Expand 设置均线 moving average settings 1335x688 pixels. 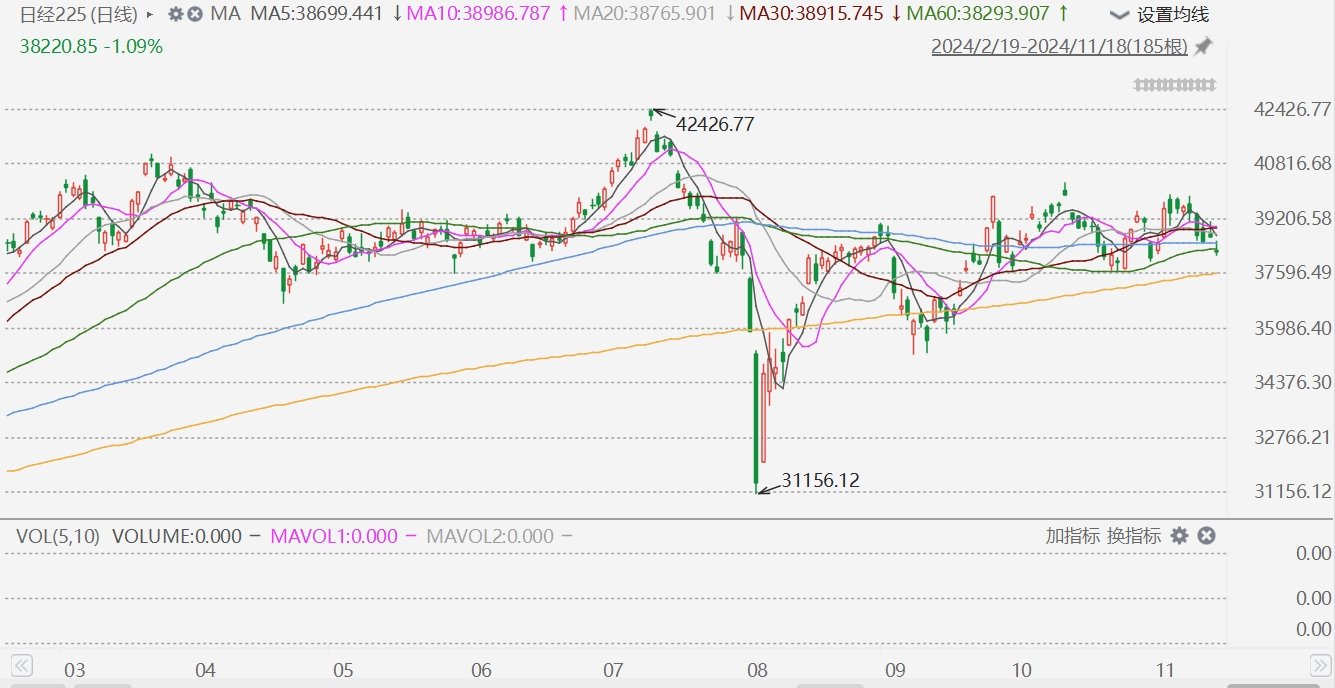pyautogui.click(x=1161, y=14)
